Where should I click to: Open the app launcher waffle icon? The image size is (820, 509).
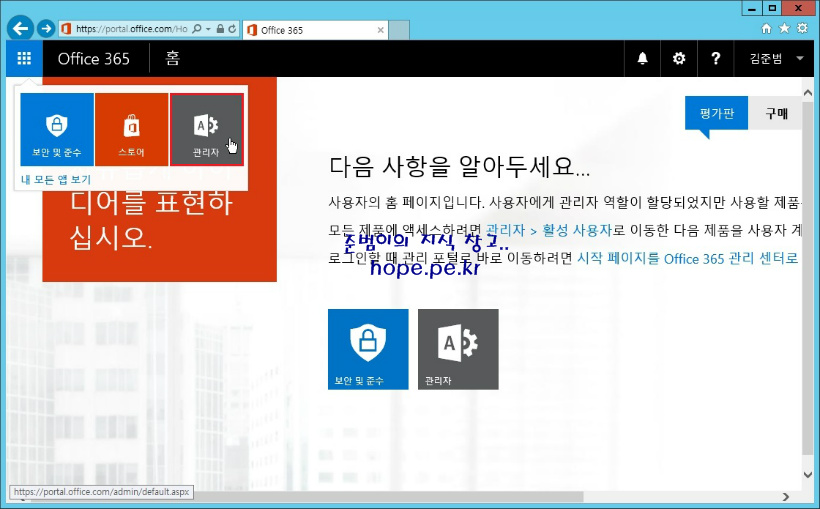click(x=24, y=58)
